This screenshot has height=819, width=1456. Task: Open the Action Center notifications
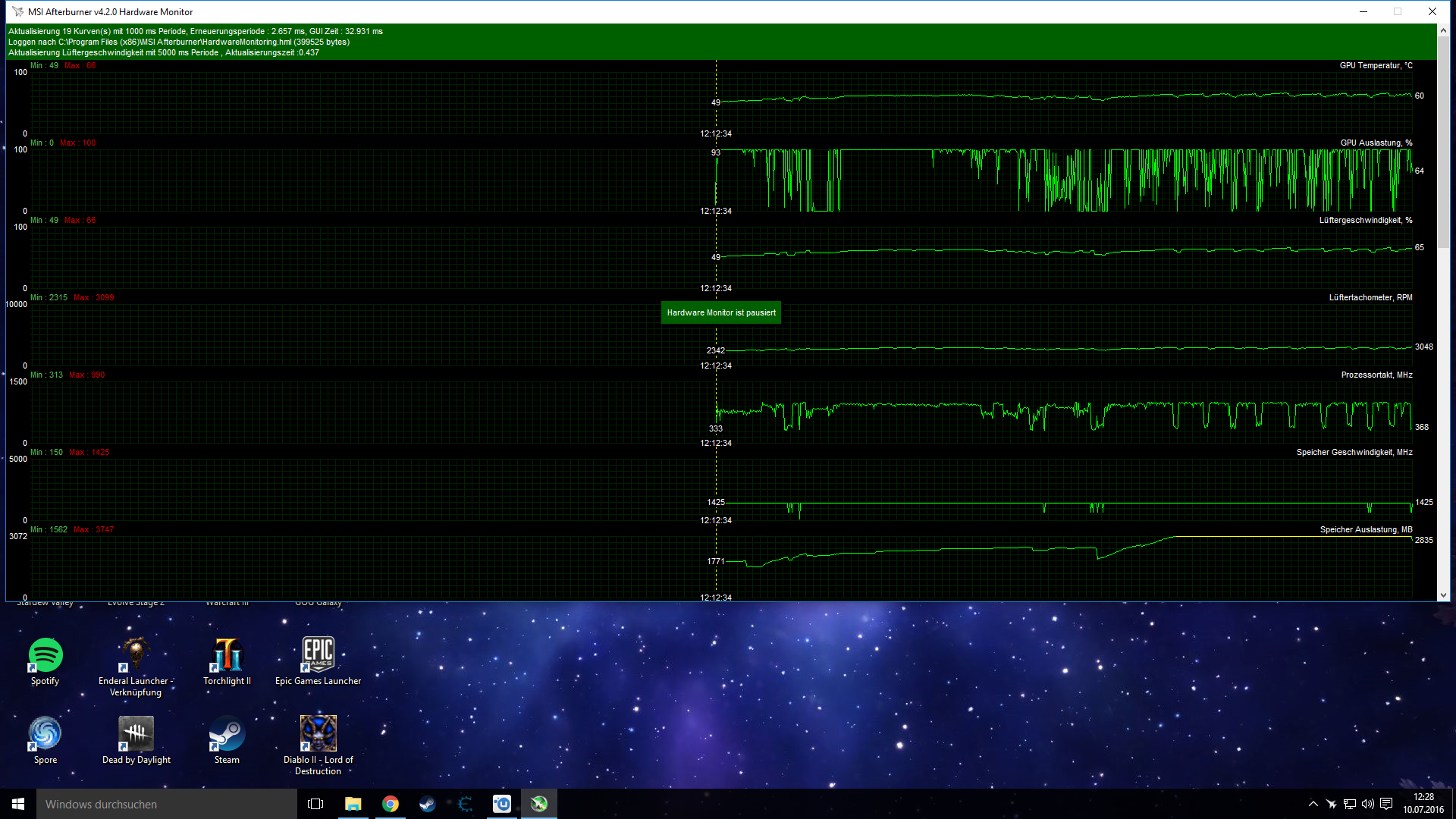pos(1386,804)
